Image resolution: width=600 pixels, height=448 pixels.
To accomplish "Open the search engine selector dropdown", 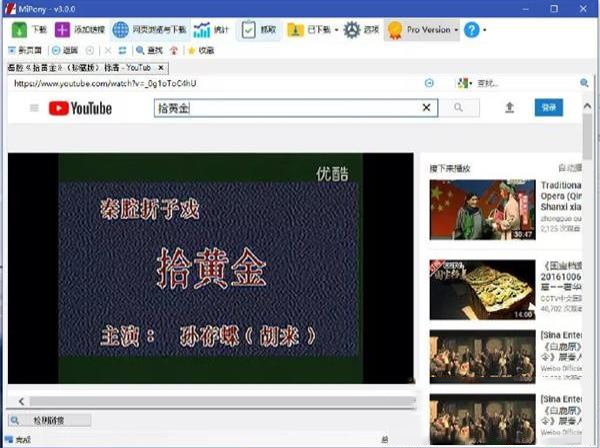I will click(x=465, y=83).
